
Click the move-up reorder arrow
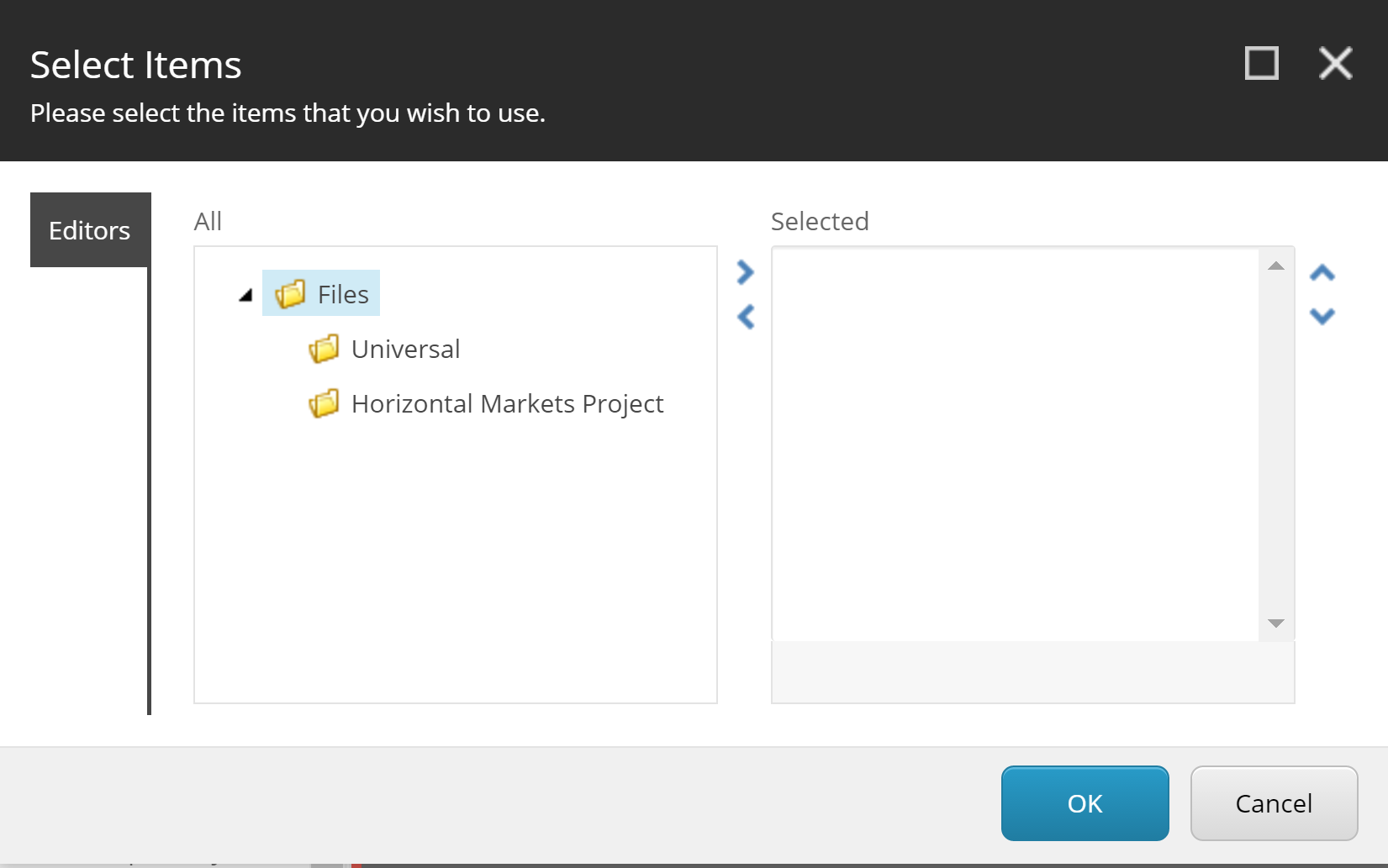coord(1322,272)
